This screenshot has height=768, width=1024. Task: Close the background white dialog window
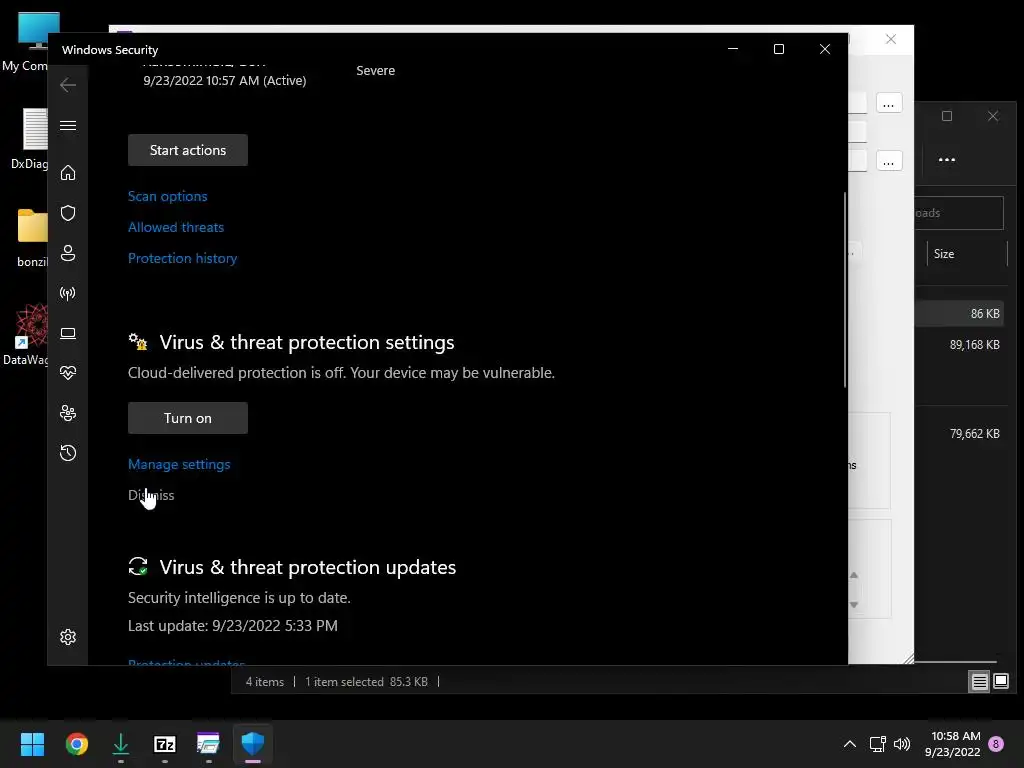[x=891, y=39]
